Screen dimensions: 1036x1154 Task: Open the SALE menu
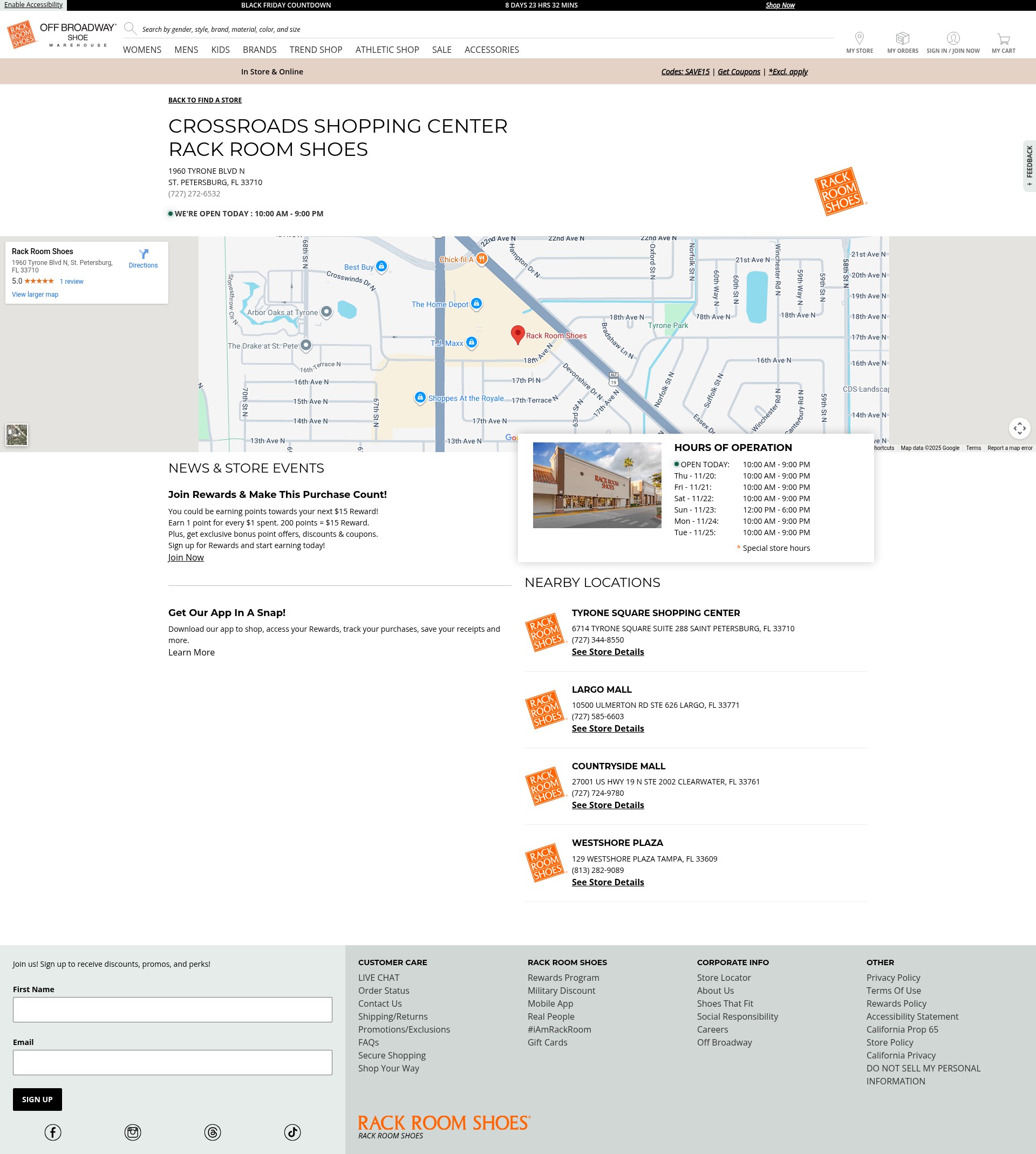[442, 50]
